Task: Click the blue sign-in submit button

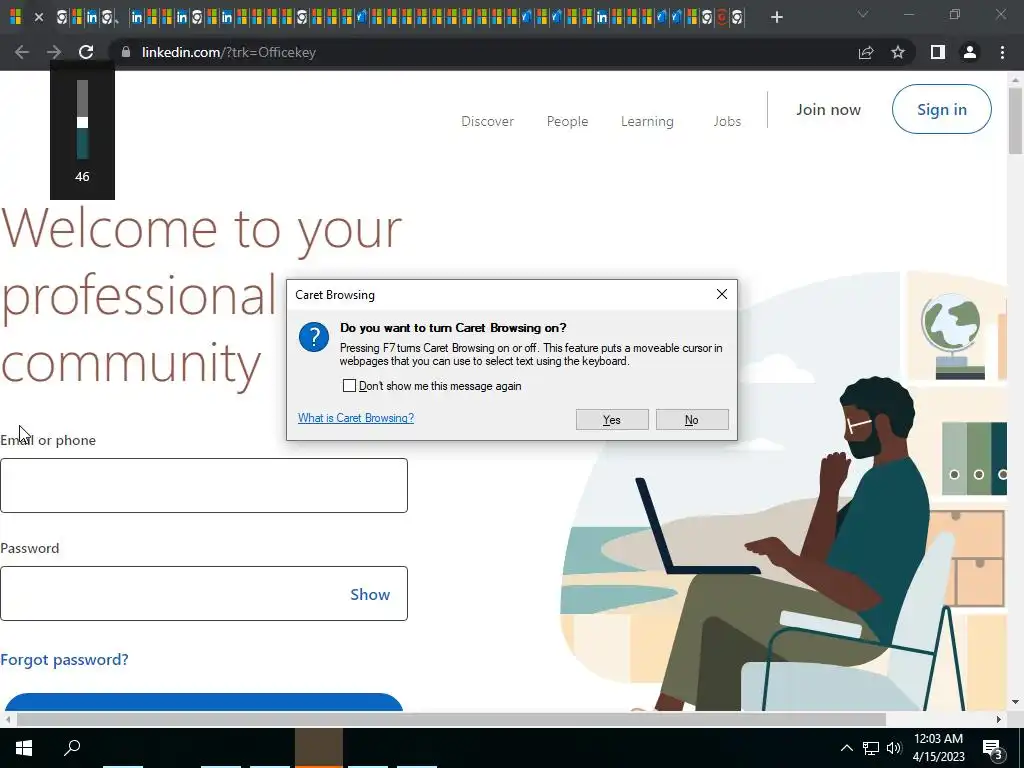Action: click(204, 702)
